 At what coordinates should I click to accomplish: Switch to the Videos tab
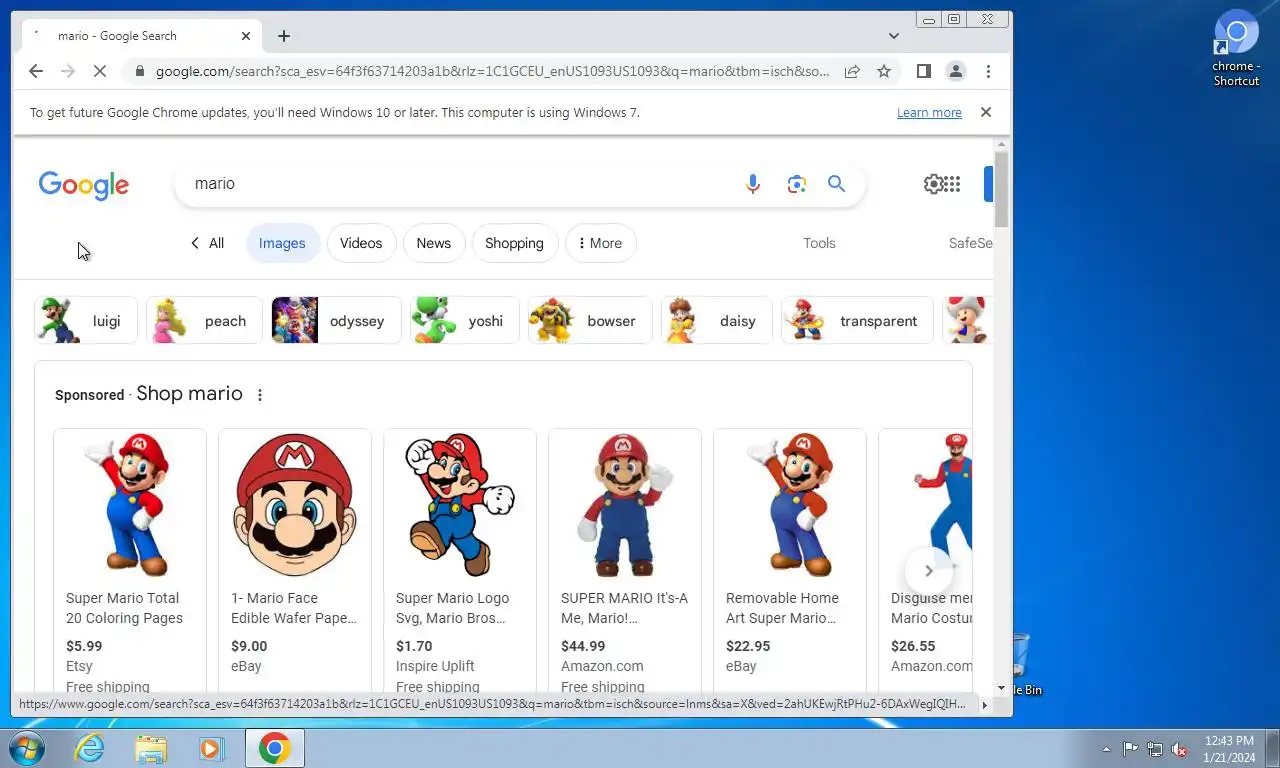point(361,243)
